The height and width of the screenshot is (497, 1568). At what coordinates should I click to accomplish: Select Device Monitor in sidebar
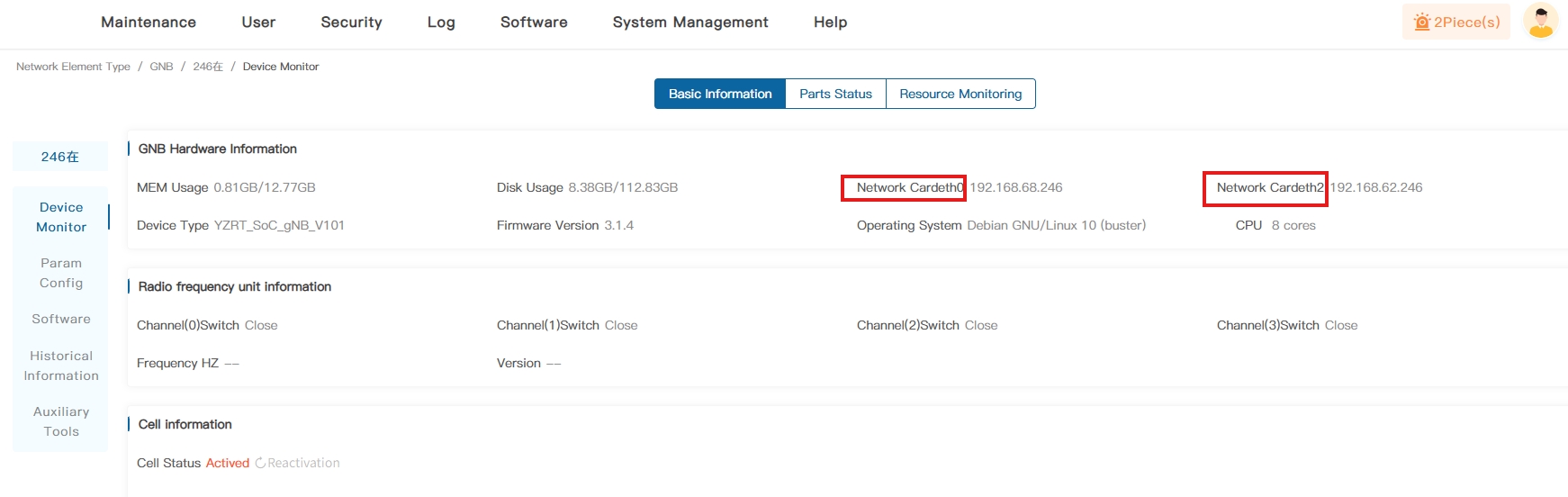(x=61, y=217)
